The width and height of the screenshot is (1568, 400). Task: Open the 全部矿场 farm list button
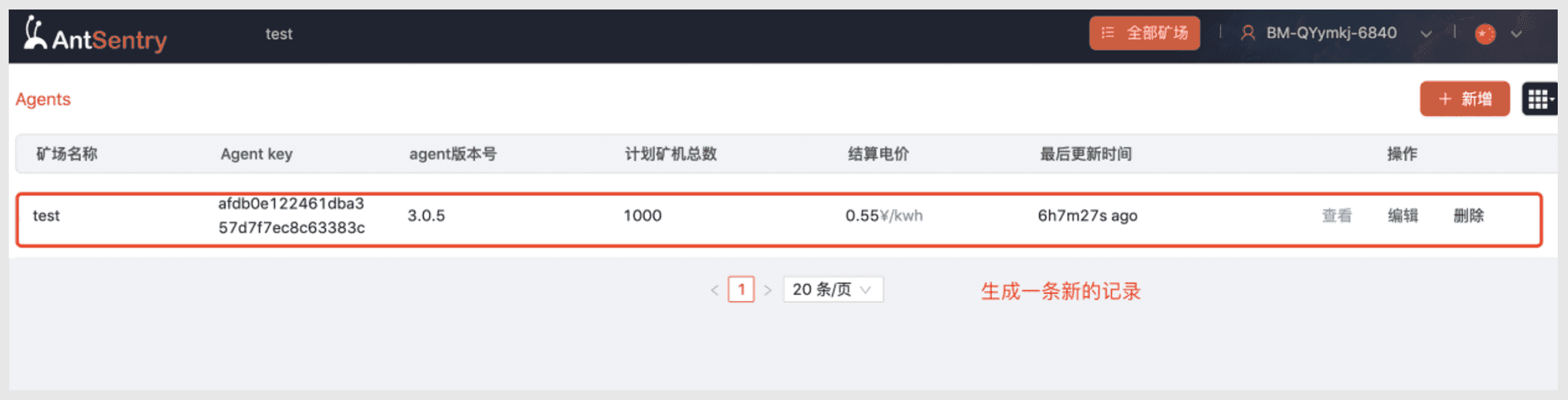[1144, 33]
